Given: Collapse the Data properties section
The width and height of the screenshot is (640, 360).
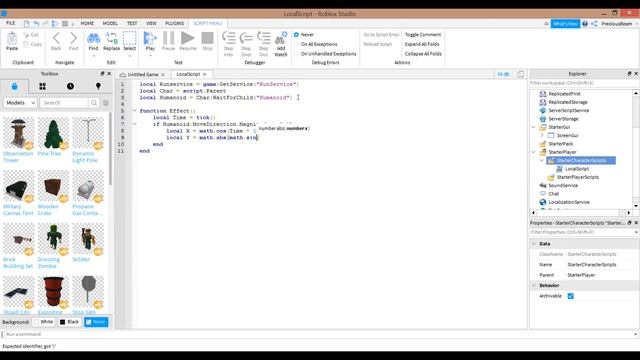Looking at the screenshot, I should [x=533, y=244].
